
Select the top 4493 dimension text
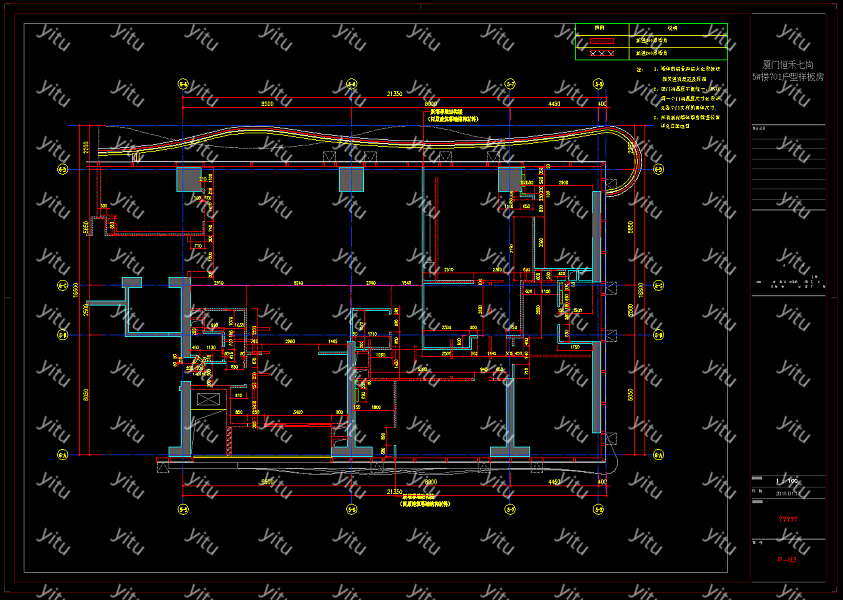(x=553, y=104)
